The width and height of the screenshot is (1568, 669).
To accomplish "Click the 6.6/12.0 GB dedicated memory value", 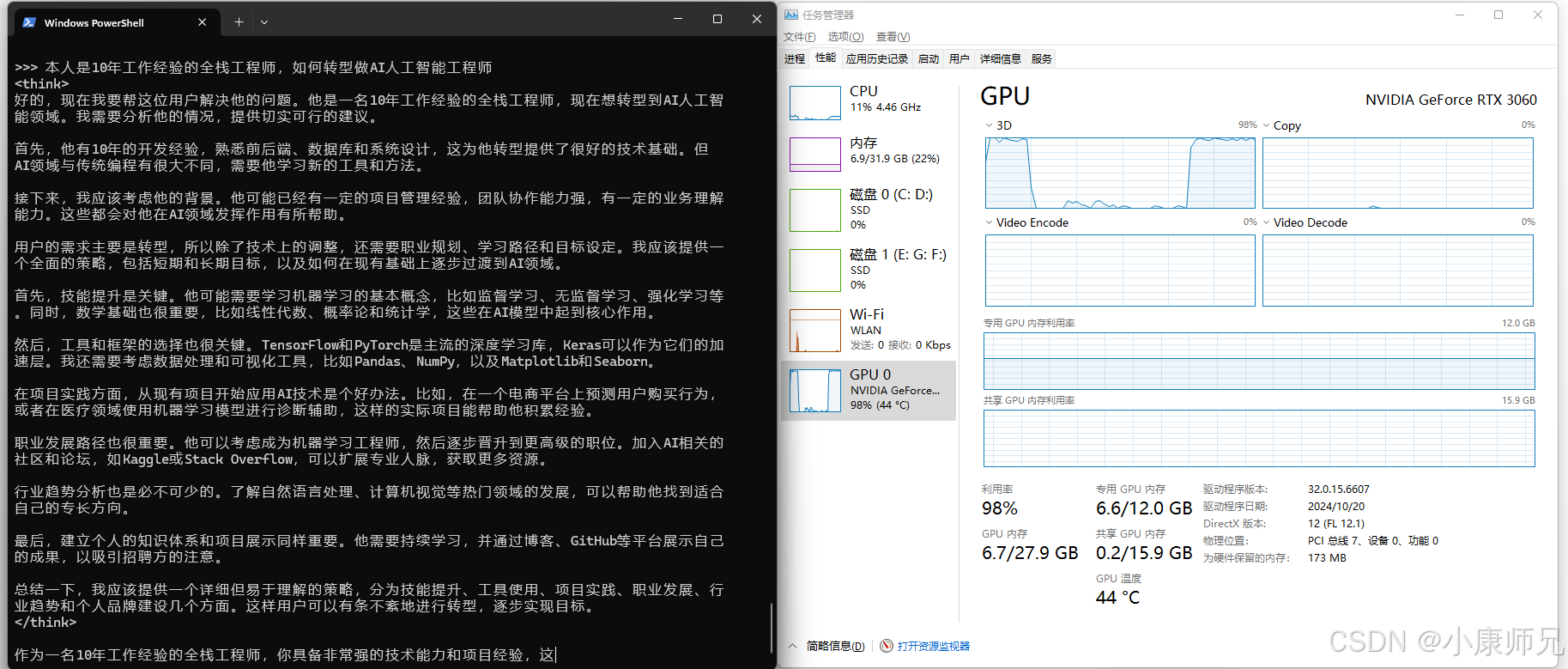I will click(x=1144, y=508).
